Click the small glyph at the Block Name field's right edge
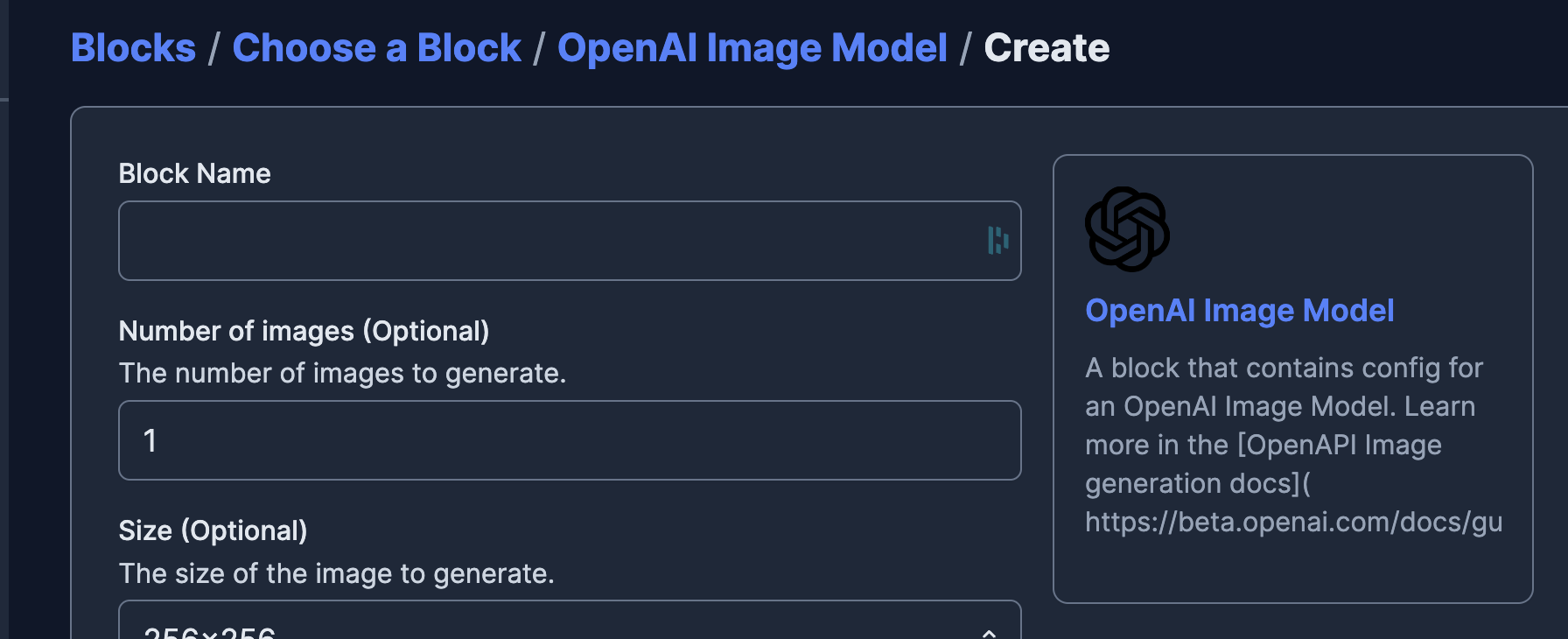This screenshot has height=639, width=1568. [x=997, y=240]
